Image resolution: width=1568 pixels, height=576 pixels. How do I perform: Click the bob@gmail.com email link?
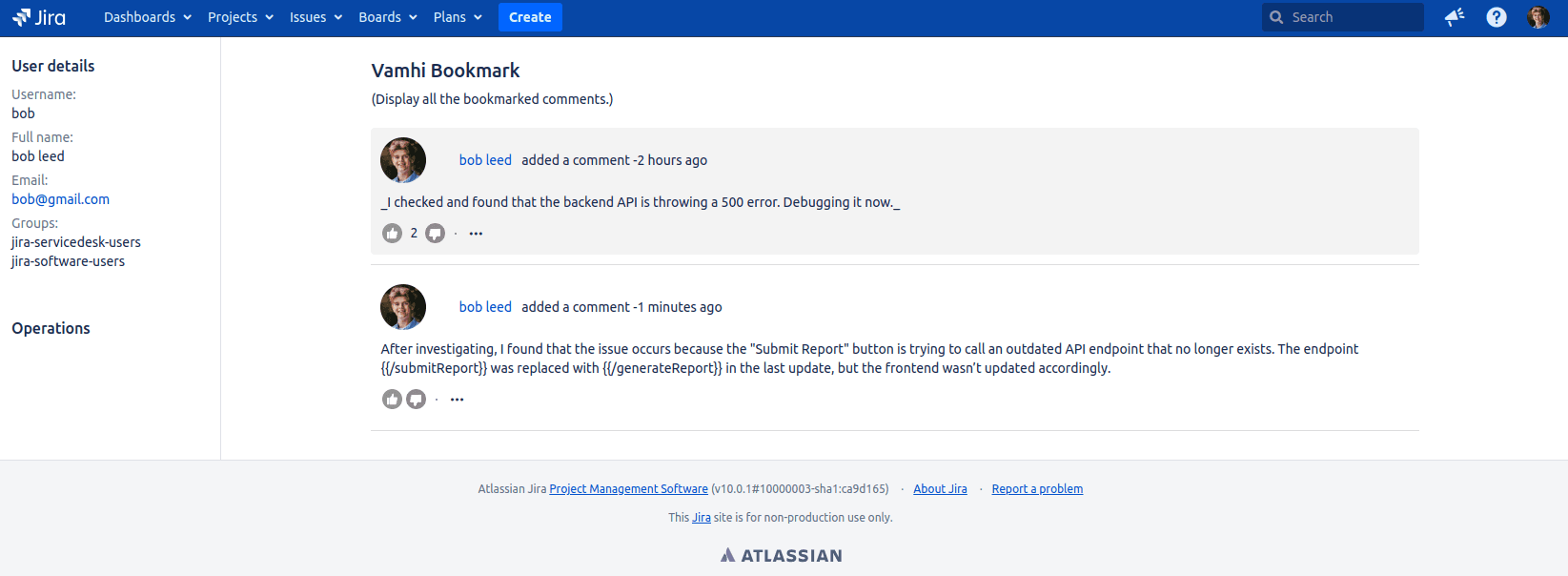click(60, 199)
